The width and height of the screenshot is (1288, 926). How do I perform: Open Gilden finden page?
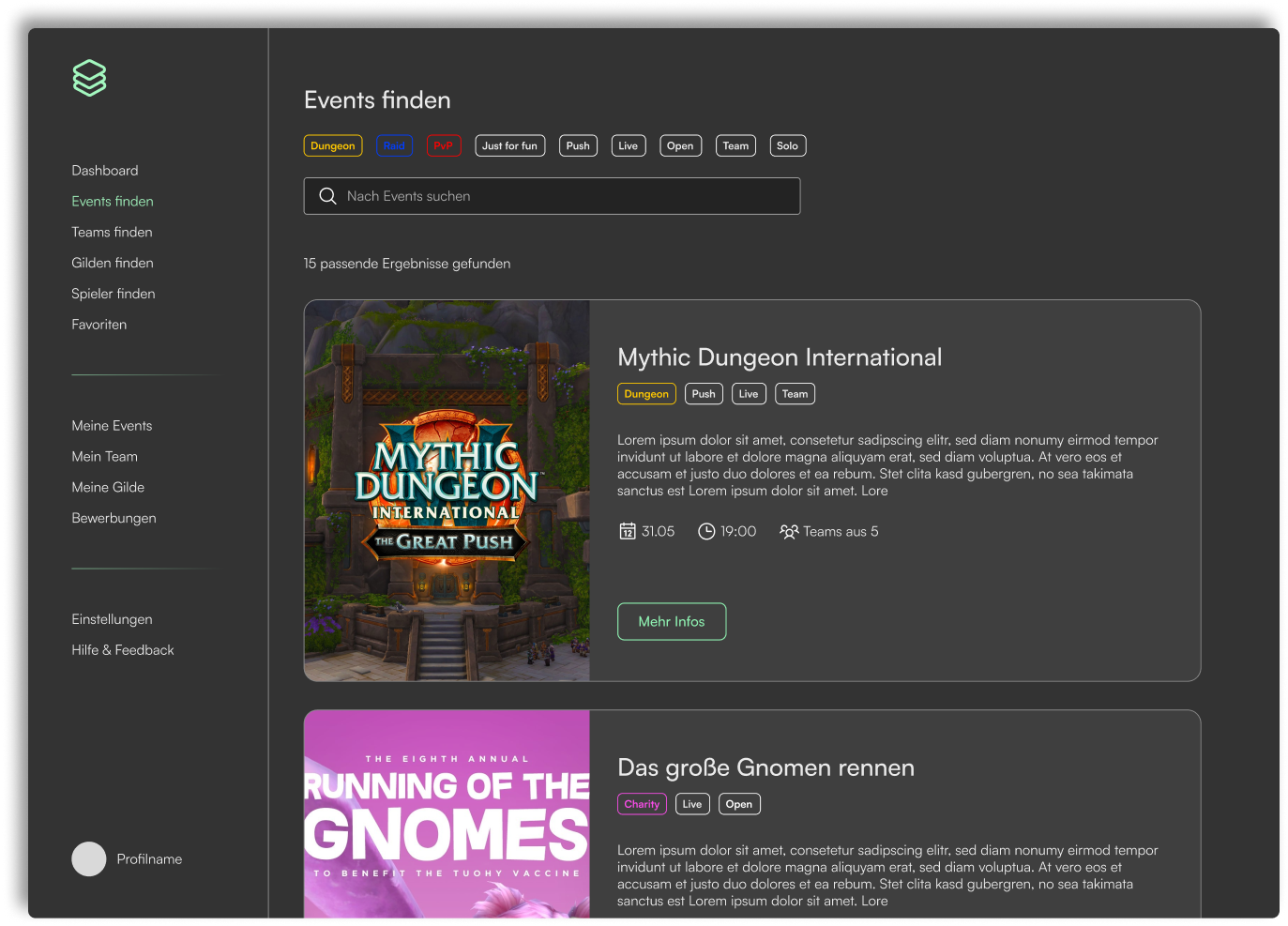(x=113, y=264)
